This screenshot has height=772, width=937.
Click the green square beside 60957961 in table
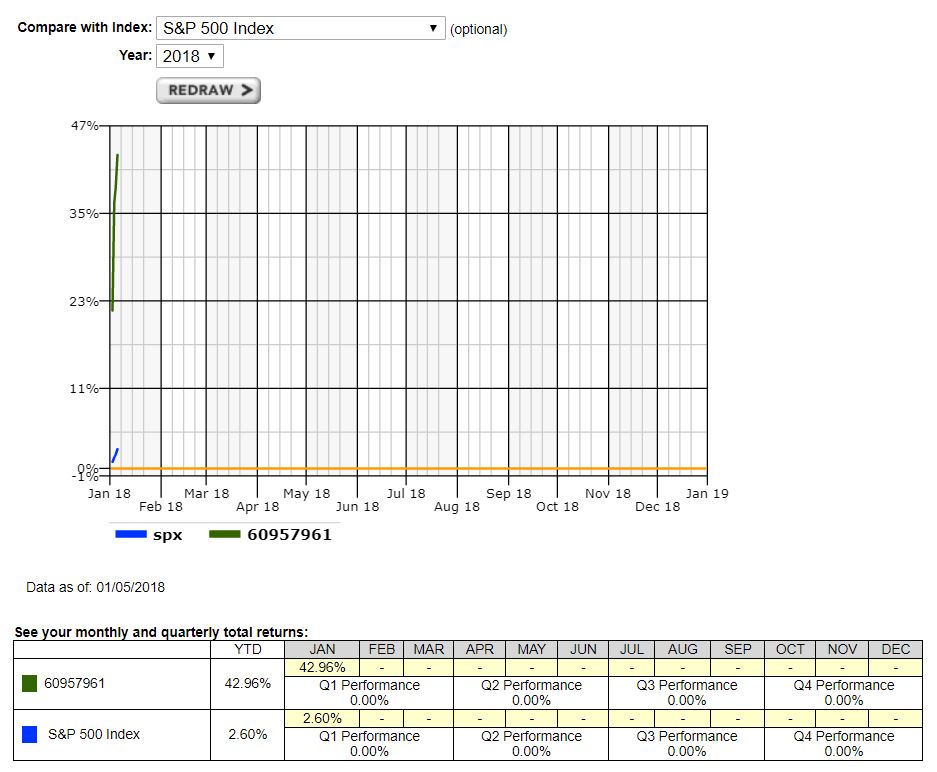[29, 683]
